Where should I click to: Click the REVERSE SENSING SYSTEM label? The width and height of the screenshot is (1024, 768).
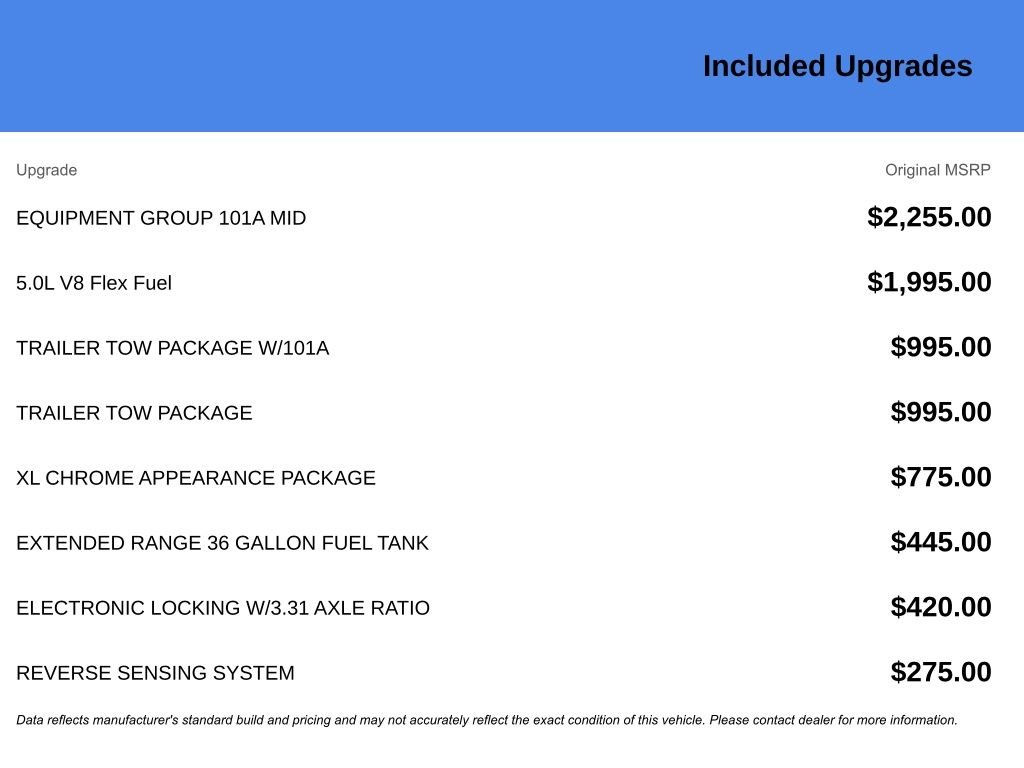pyautogui.click(x=155, y=673)
